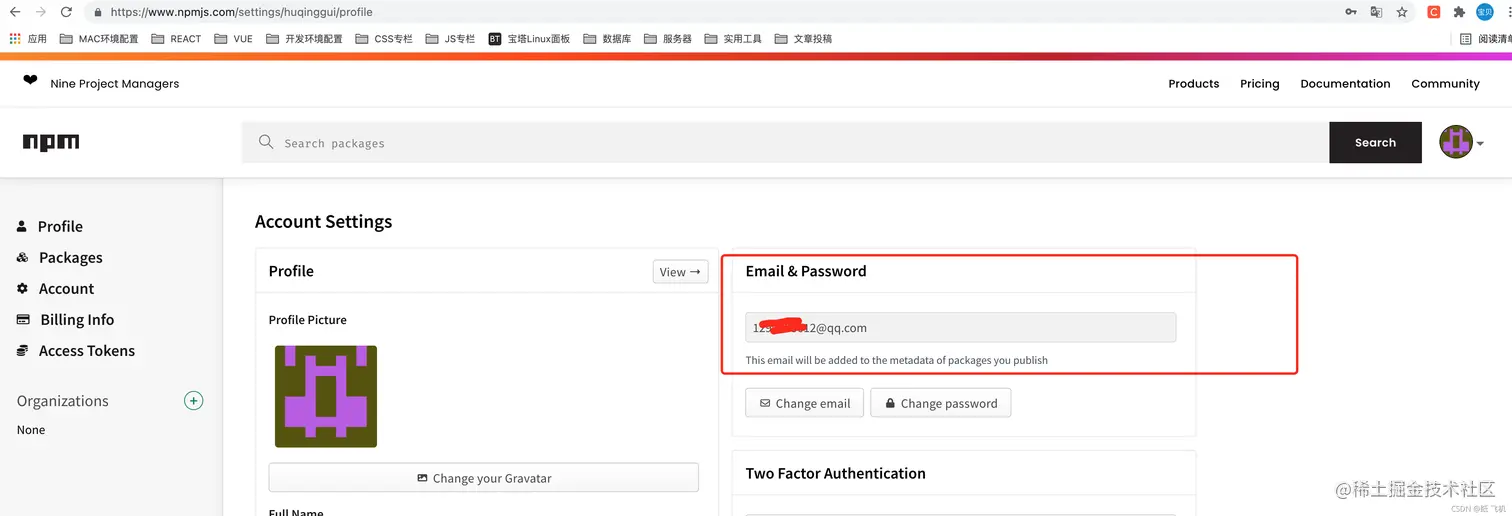1512x516 pixels.
Task: Click the black heart icon
Action: pyautogui.click(x=30, y=80)
